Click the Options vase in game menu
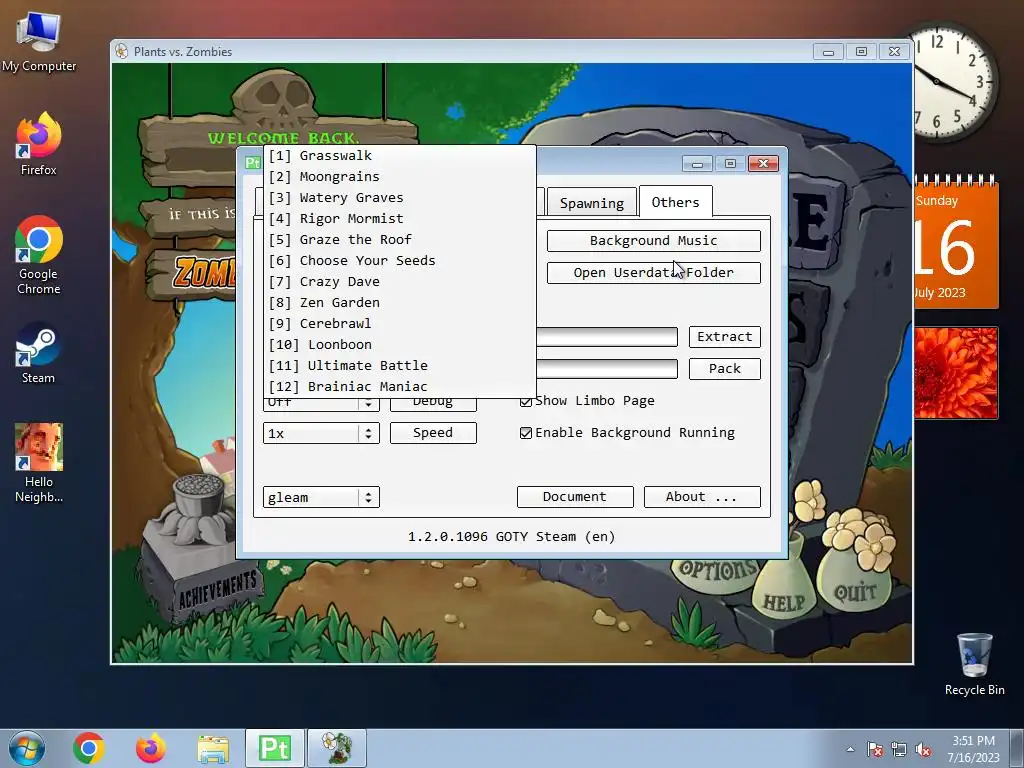The image size is (1024, 768). tap(716, 571)
